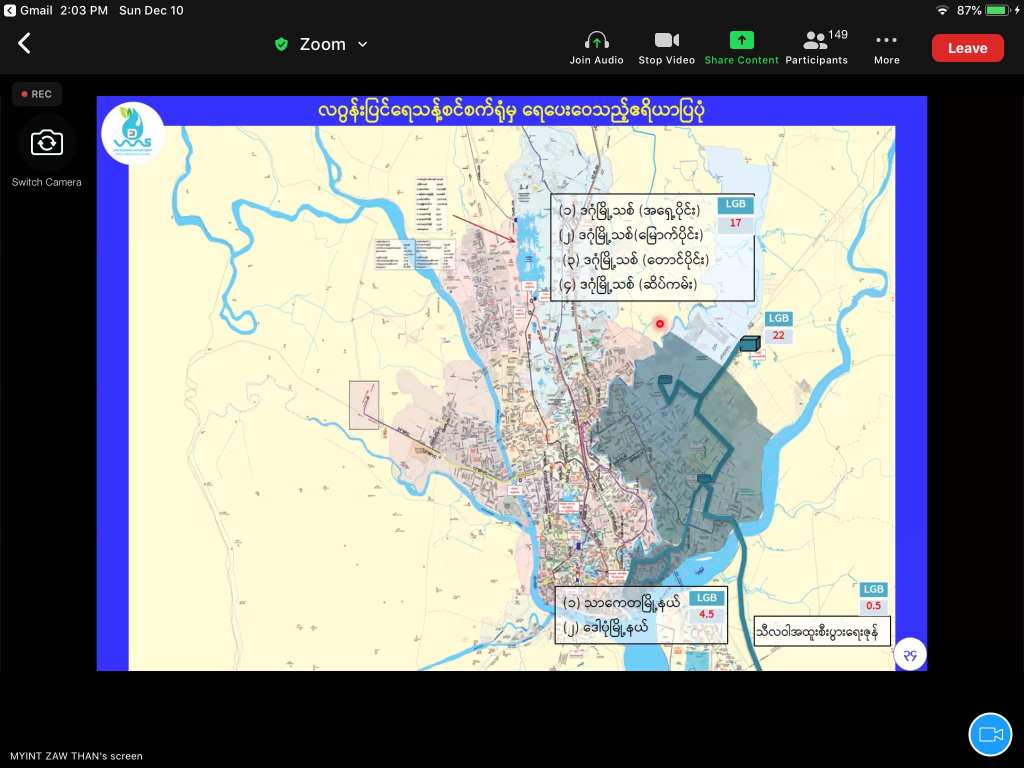Open the green encryption shield info
This screenshot has height=768, width=1024.
pyautogui.click(x=282, y=44)
